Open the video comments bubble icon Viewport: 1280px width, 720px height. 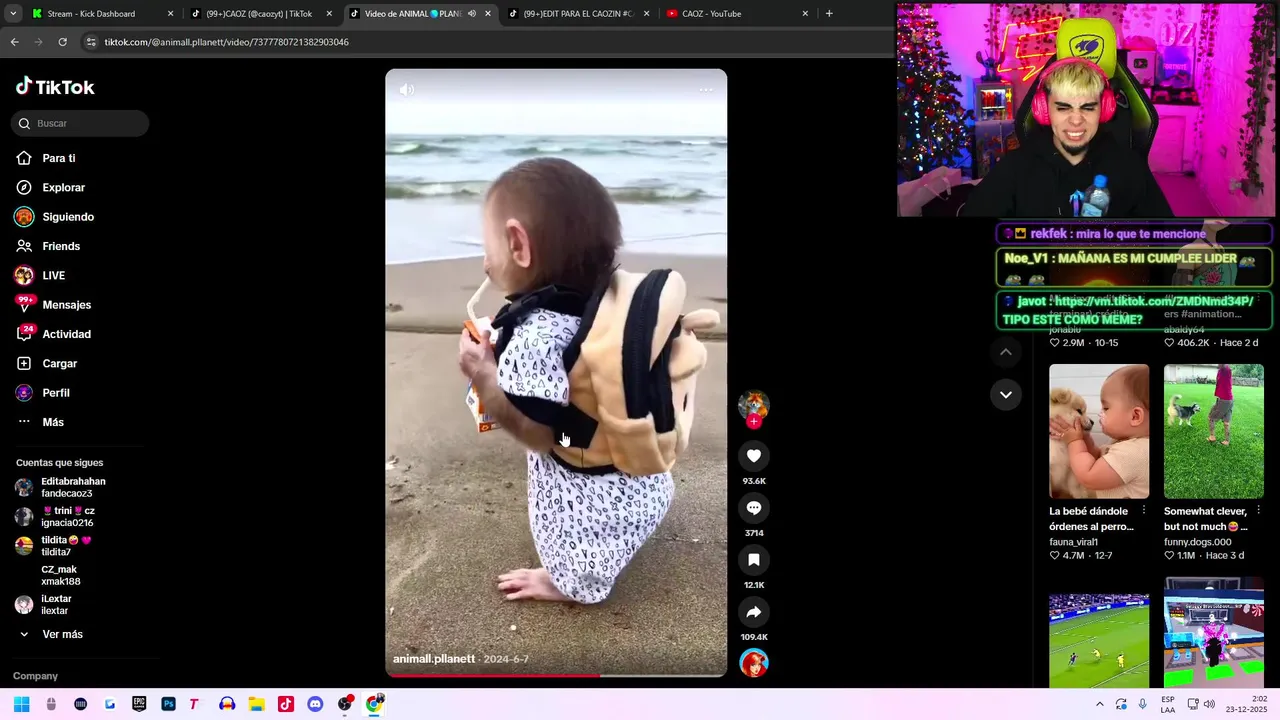(754, 508)
